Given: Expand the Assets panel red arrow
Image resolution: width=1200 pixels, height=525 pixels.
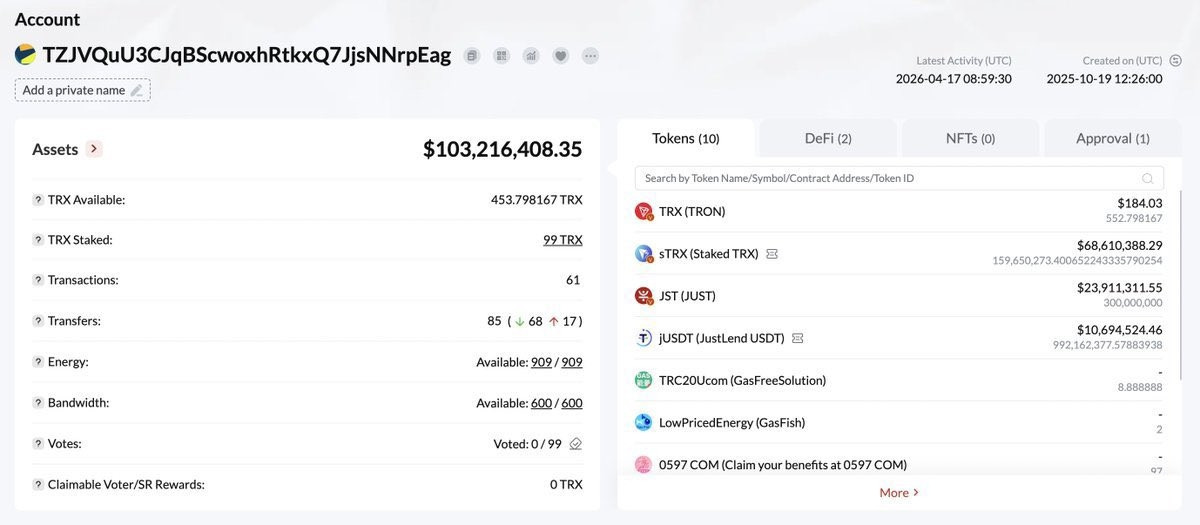Looking at the screenshot, I should point(94,149).
